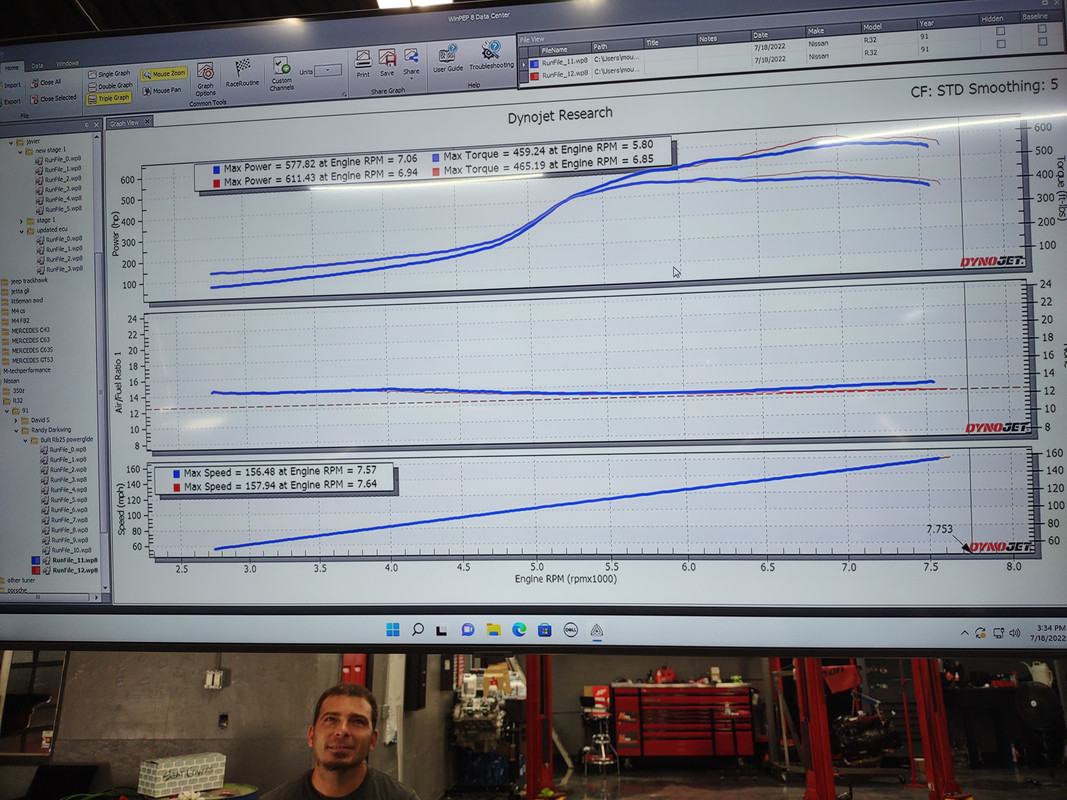Select the Triple Graph layout
The height and width of the screenshot is (800, 1067).
[109, 99]
